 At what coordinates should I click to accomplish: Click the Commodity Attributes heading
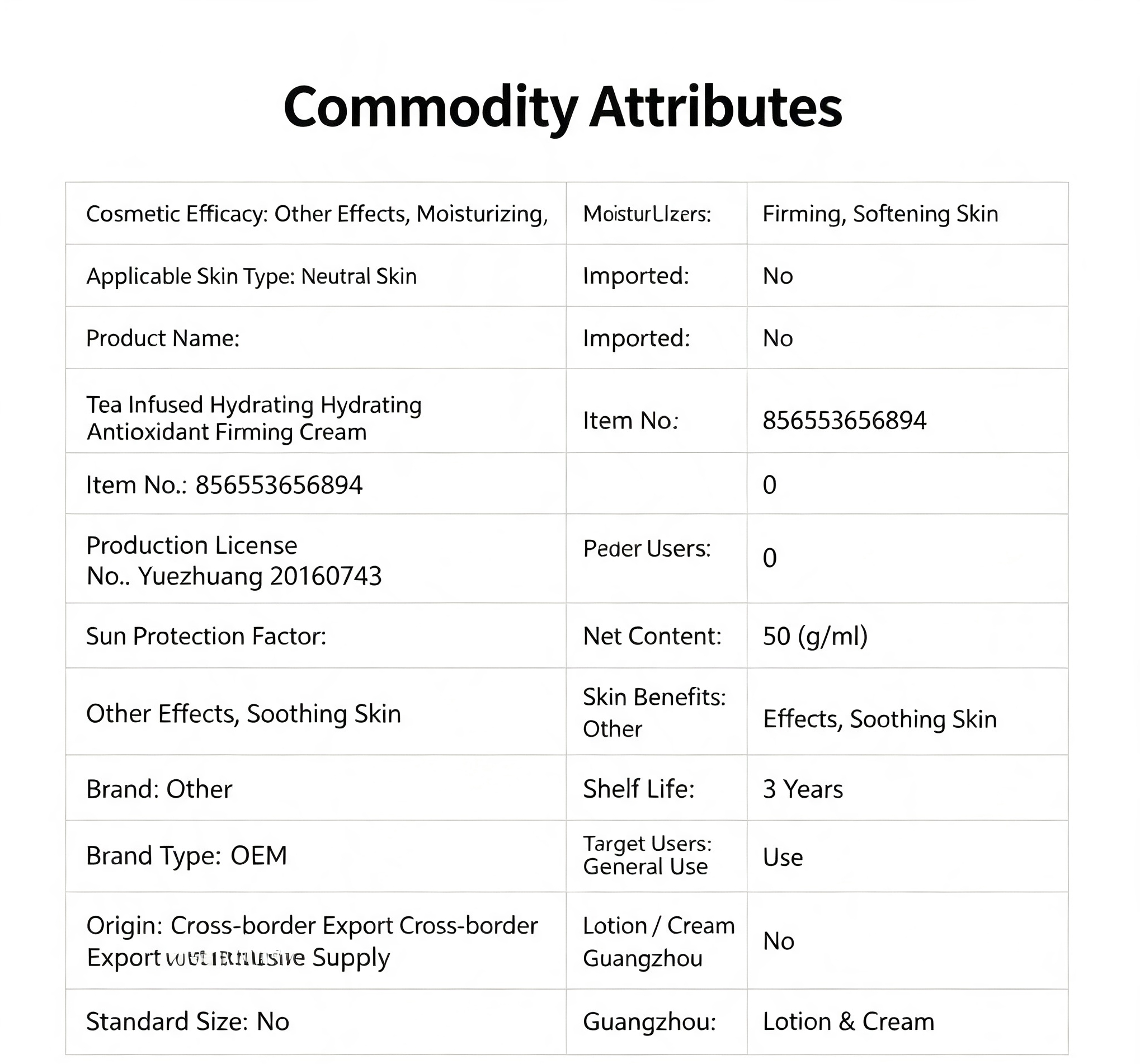563,108
